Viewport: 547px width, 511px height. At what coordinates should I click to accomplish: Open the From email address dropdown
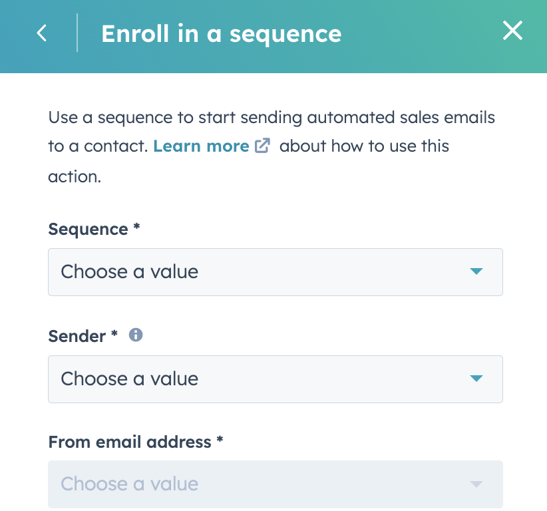tap(275, 484)
